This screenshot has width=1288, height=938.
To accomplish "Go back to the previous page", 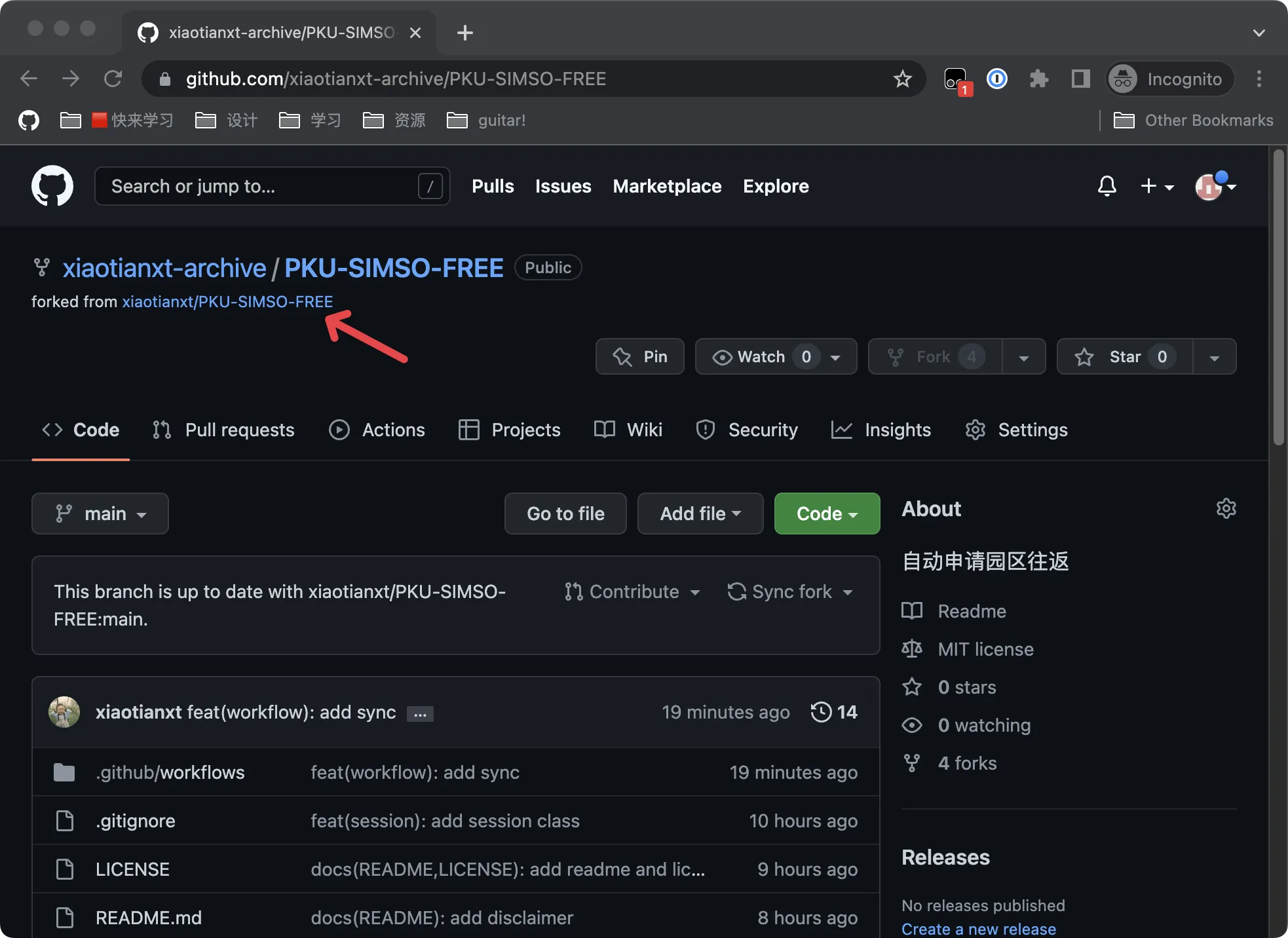I will tap(29, 79).
